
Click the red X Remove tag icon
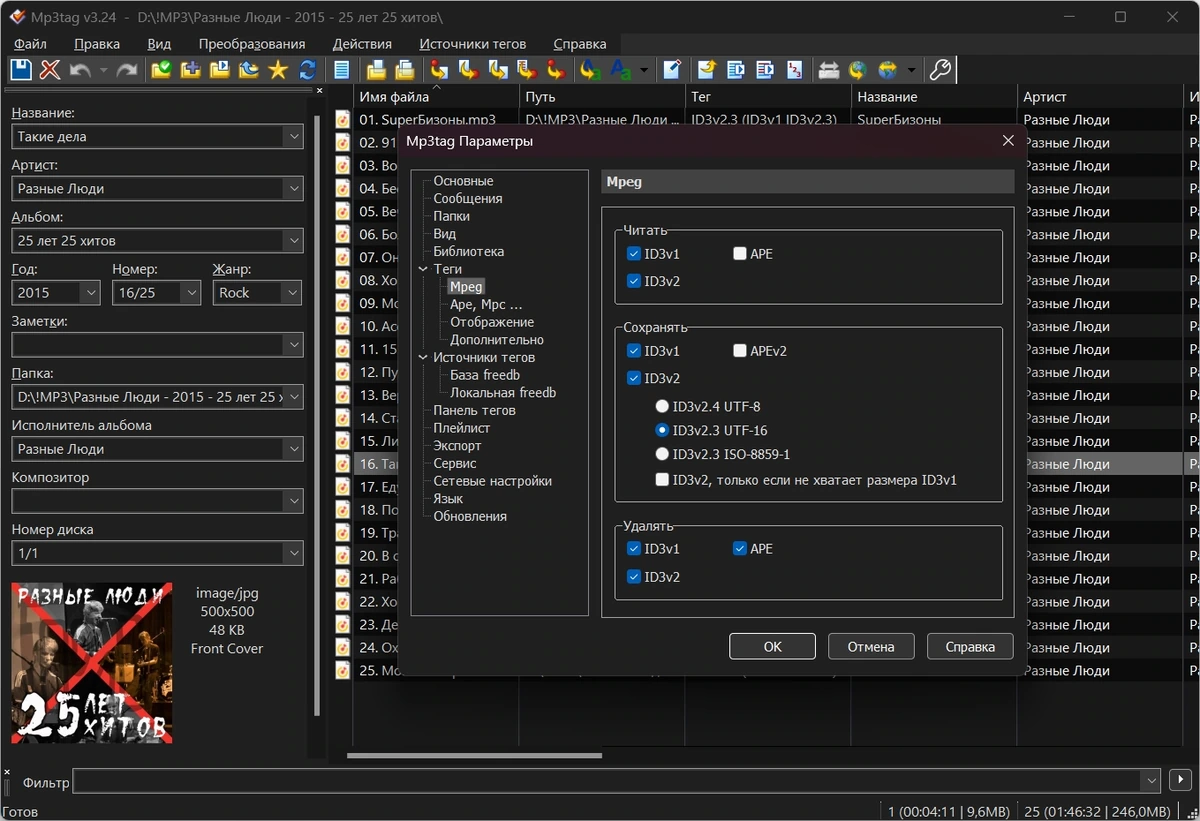coord(50,70)
